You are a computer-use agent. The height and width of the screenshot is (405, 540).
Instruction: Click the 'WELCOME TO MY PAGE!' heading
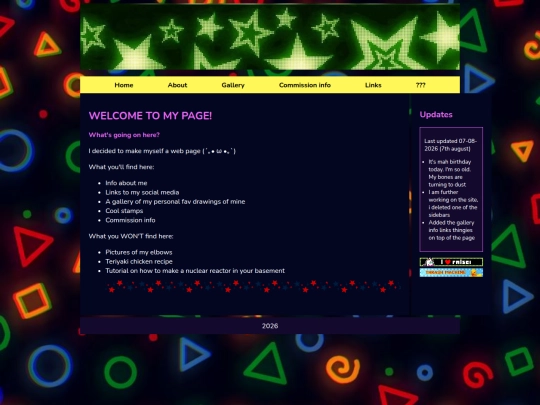pyautogui.click(x=150, y=116)
